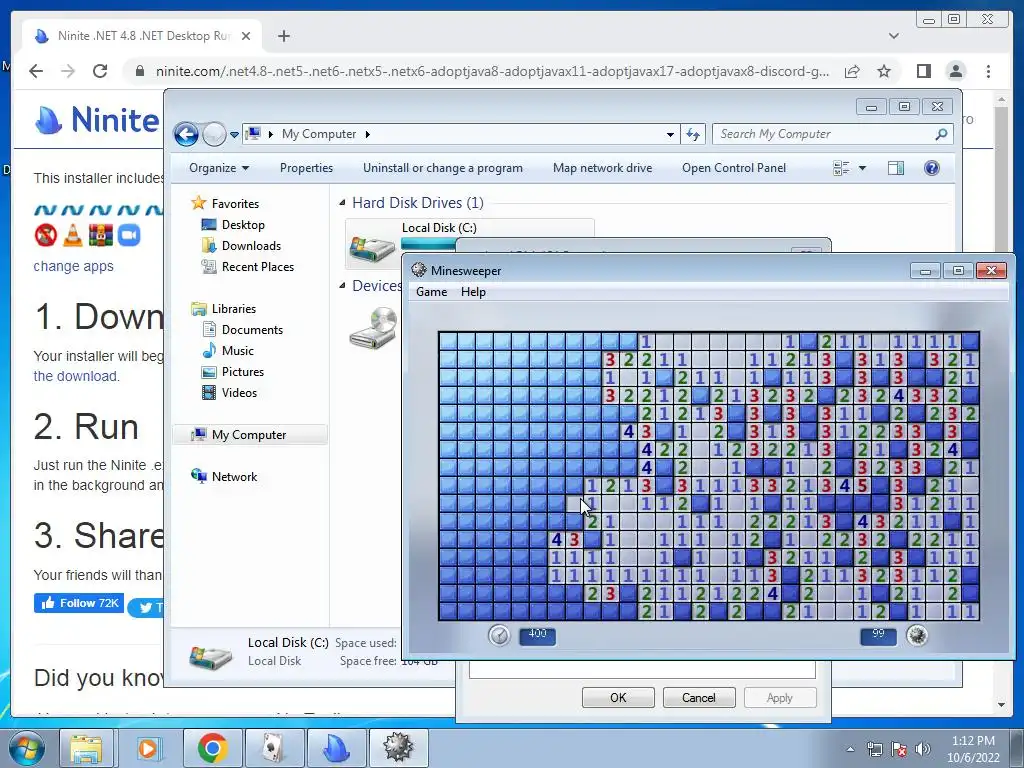Click the Apply button in Properties dialog

780,697
